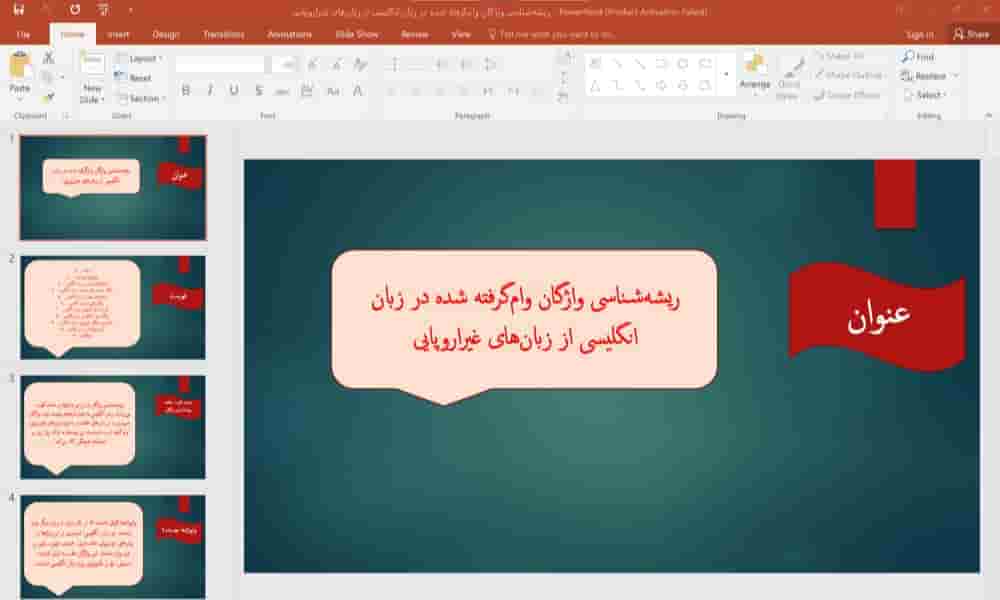
Task: Click the New Slide icon
Action: (x=92, y=66)
